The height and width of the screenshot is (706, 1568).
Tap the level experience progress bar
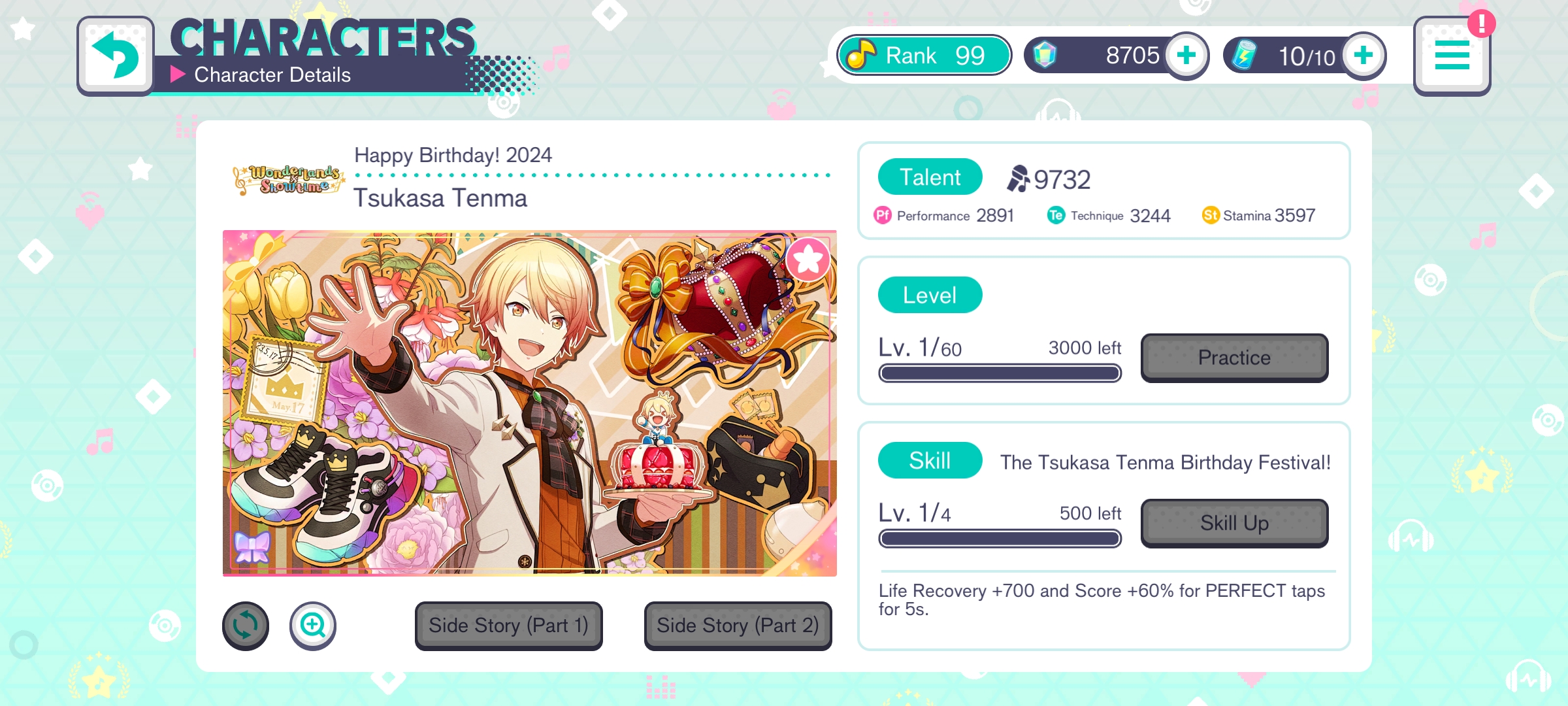coord(1000,373)
